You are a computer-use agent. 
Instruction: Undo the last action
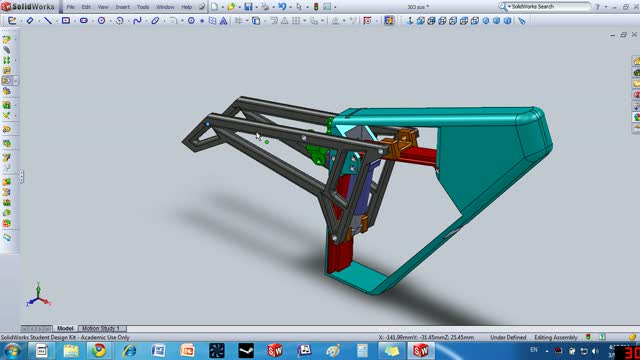[282, 7]
